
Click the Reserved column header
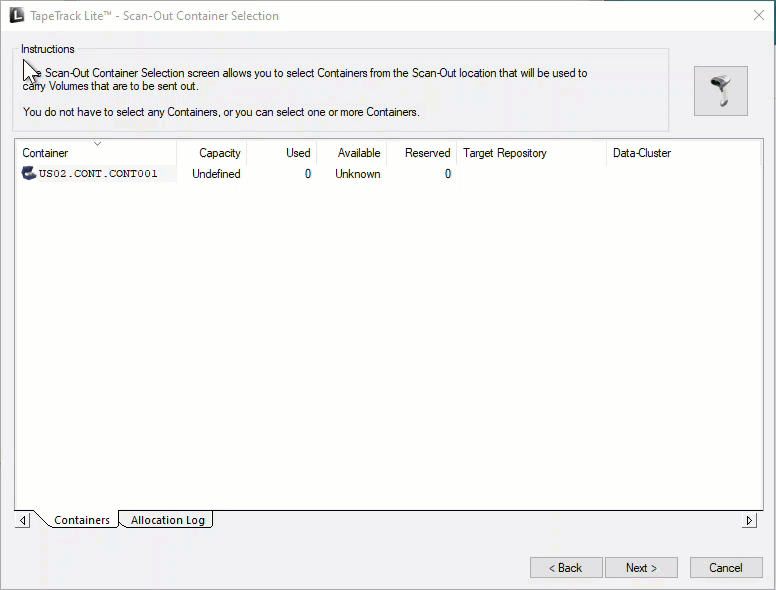(x=422, y=153)
